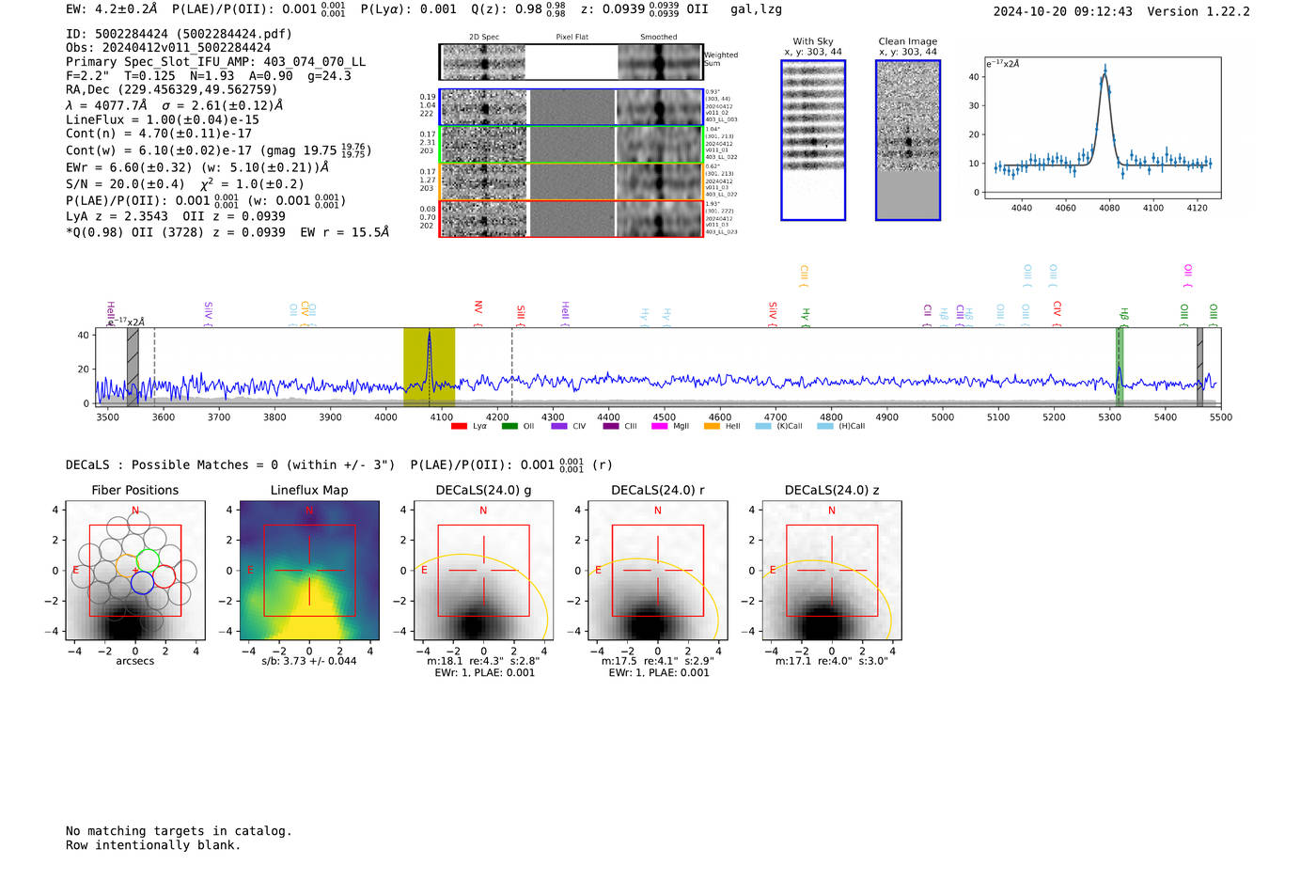The width and height of the screenshot is (1316, 896).
Task: Open the DECaLS(24.0) g image
Action: [x=483, y=571]
